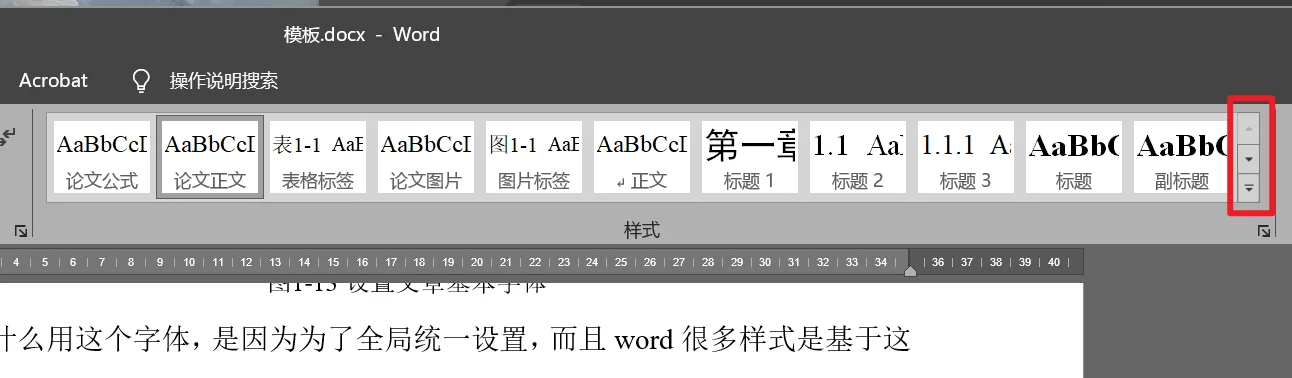Click the 操作说明搜索 search box
The height and width of the screenshot is (378, 1292).
224,81
